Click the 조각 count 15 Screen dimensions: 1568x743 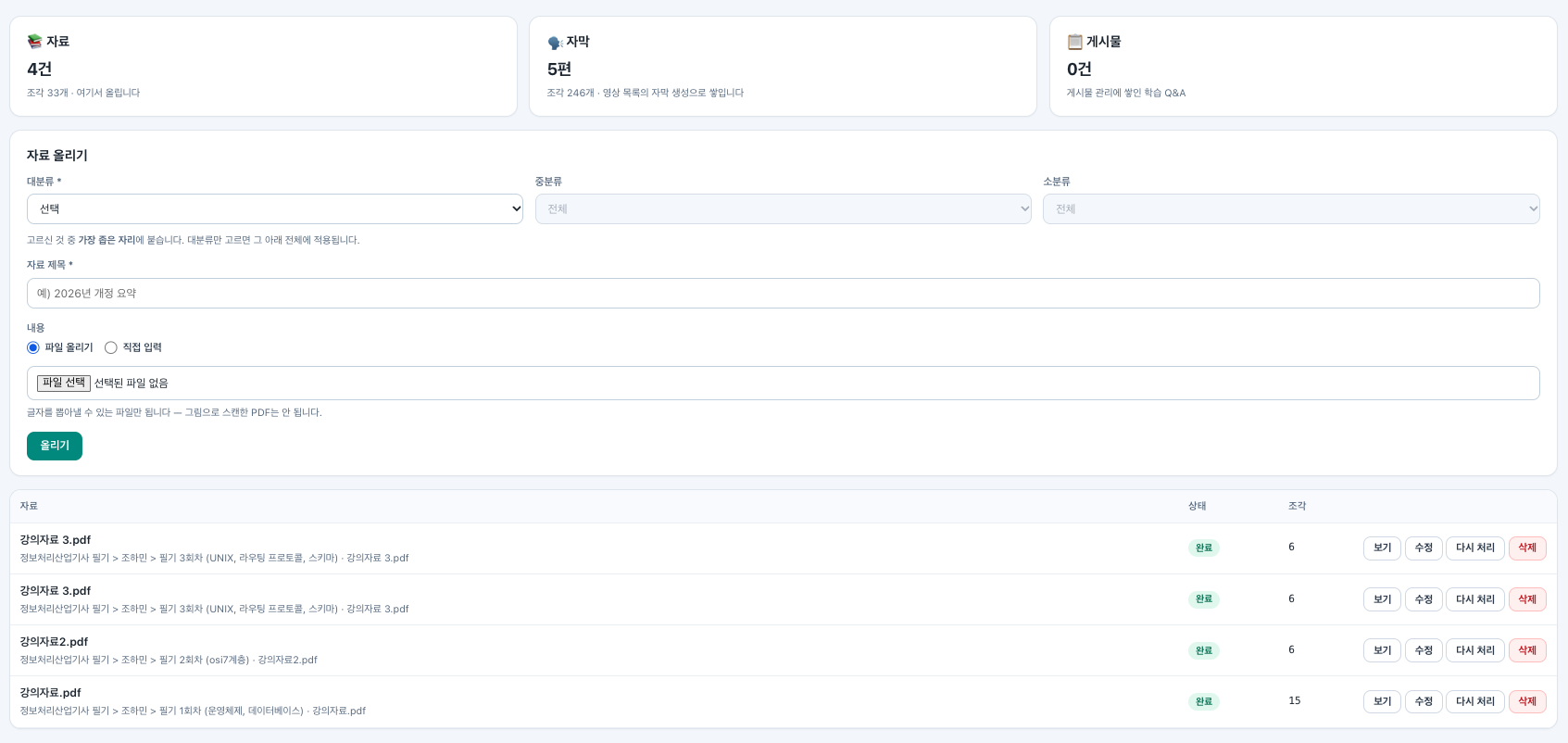[1294, 700]
